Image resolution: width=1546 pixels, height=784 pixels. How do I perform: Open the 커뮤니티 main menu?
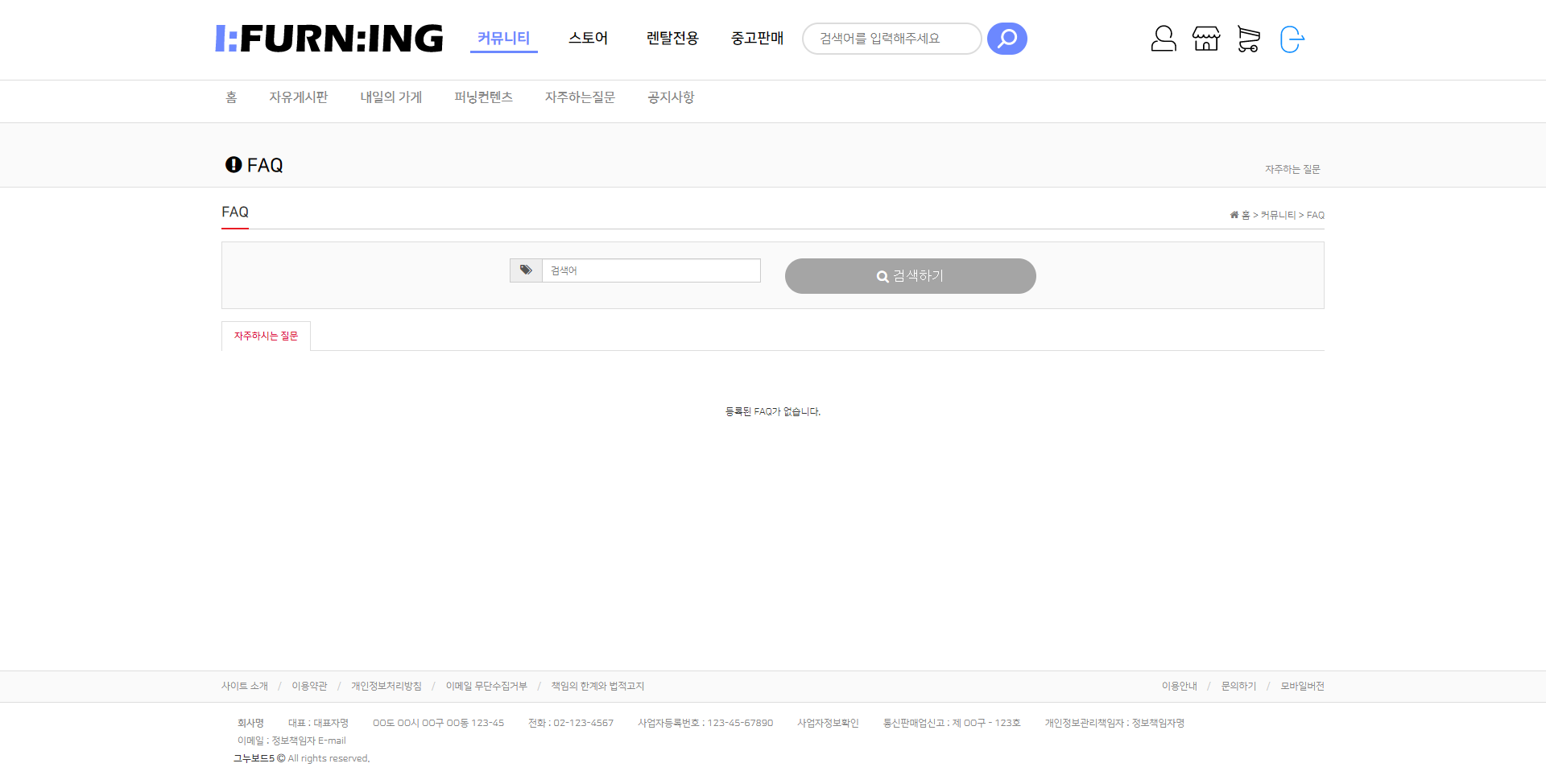503,38
